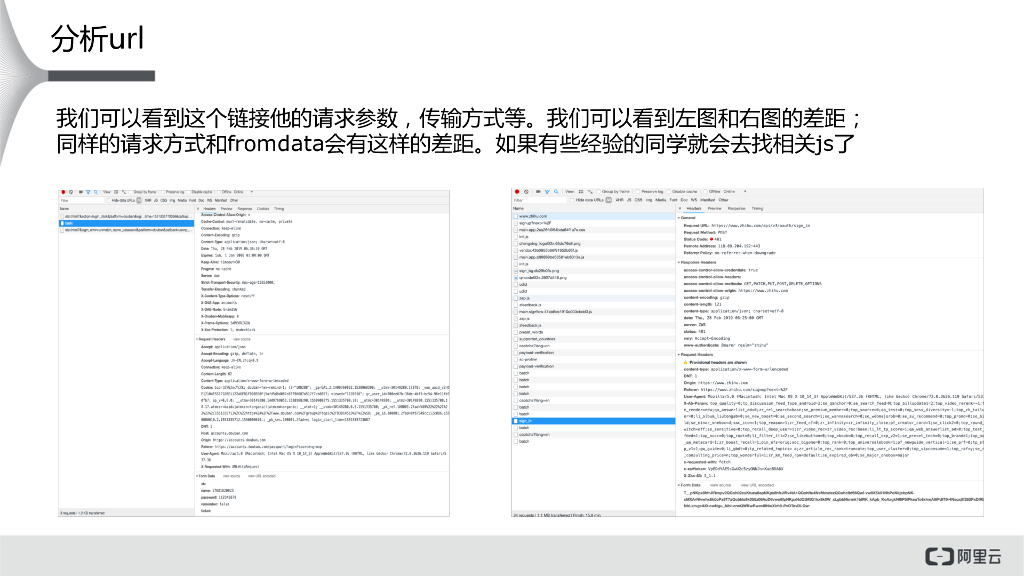This screenshot has height=576, width=1024.
Task: Click the camera icon in left DevTools toolbar
Action: pyautogui.click(x=81, y=192)
